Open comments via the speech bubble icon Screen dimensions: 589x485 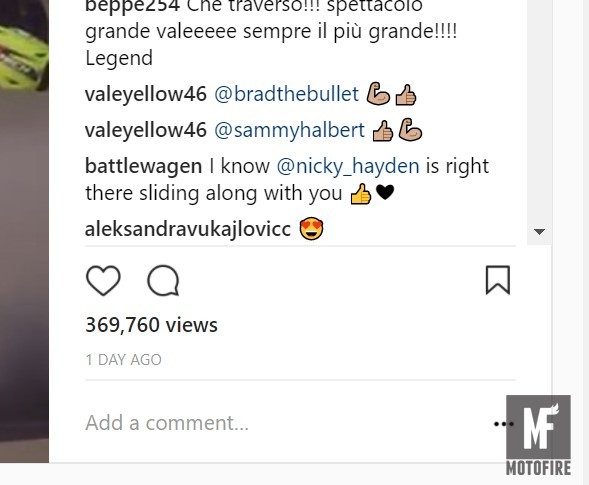click(163, 281)
